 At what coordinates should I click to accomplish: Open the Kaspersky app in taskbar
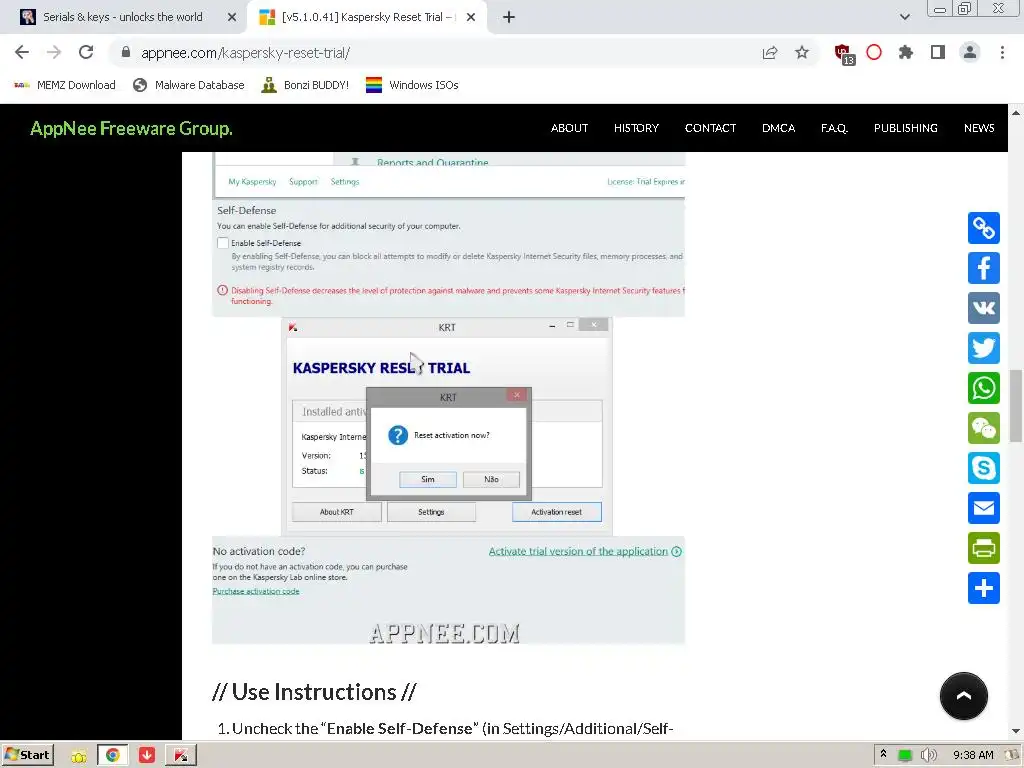(181, 756)
